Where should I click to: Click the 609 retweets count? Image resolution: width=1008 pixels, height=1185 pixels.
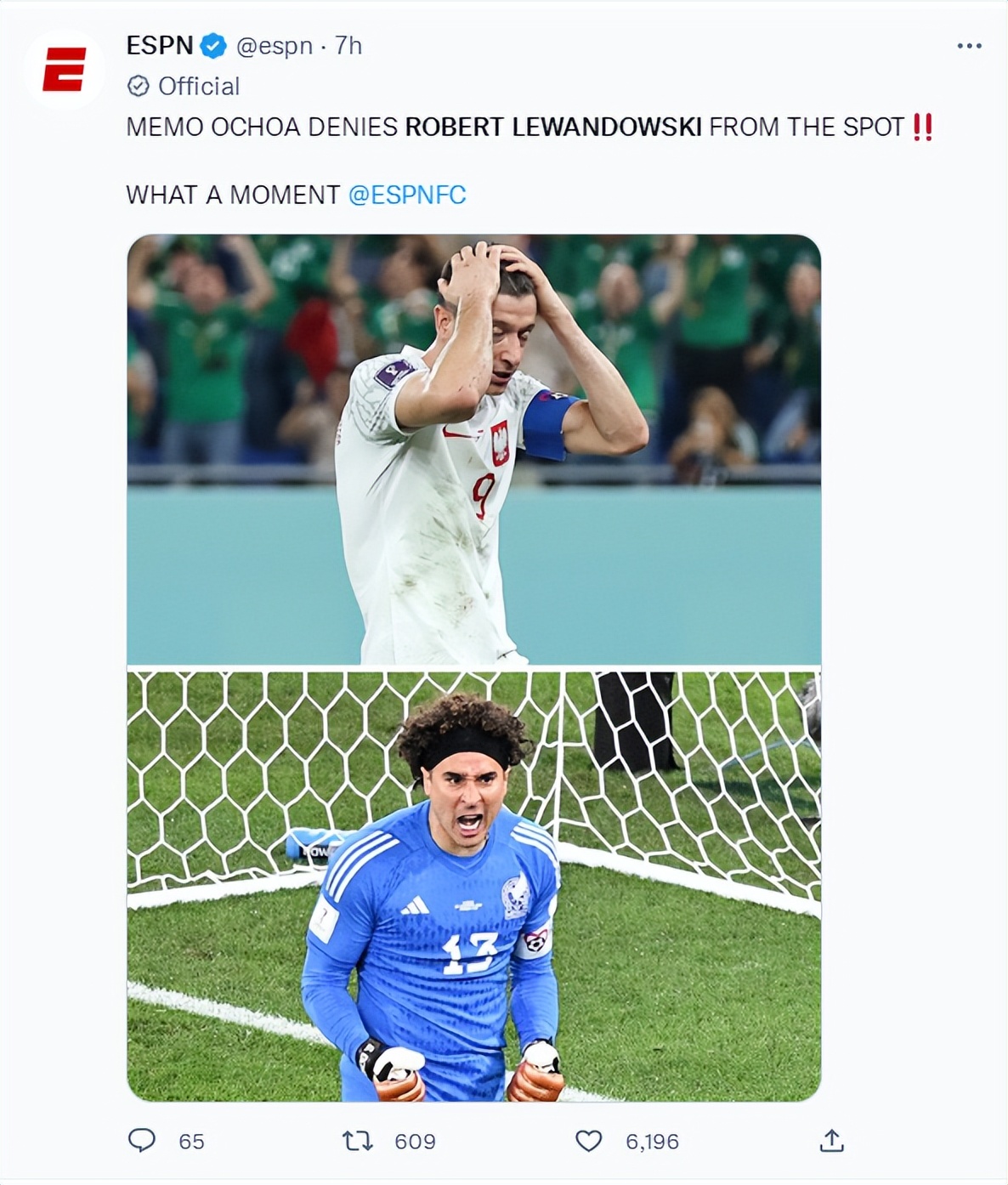(x=415, y=1141)
